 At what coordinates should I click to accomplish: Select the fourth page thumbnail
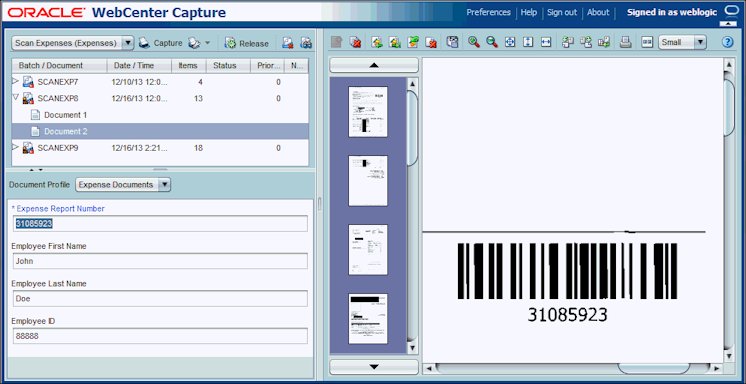click(368, 319)
